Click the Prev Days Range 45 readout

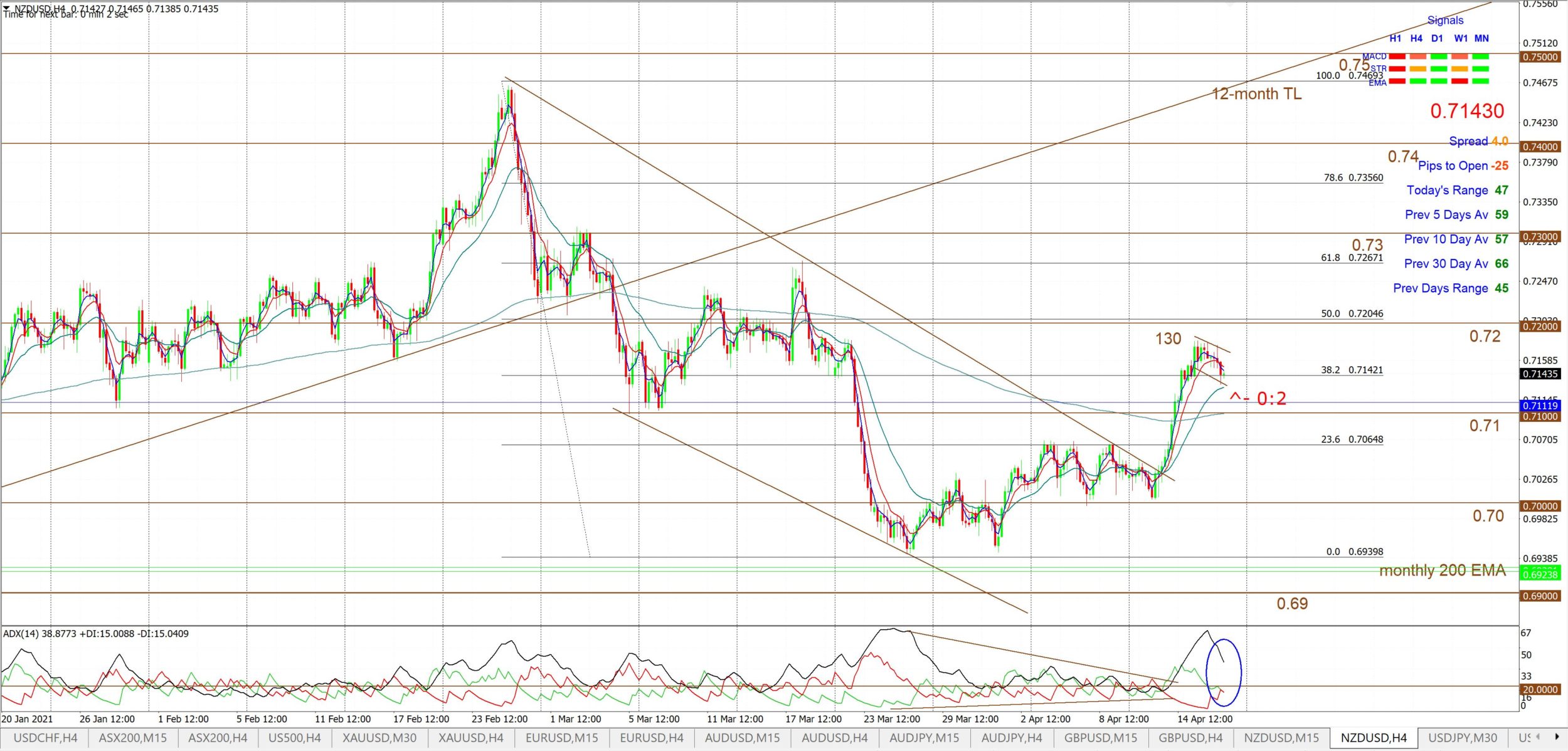point(1451,288)
